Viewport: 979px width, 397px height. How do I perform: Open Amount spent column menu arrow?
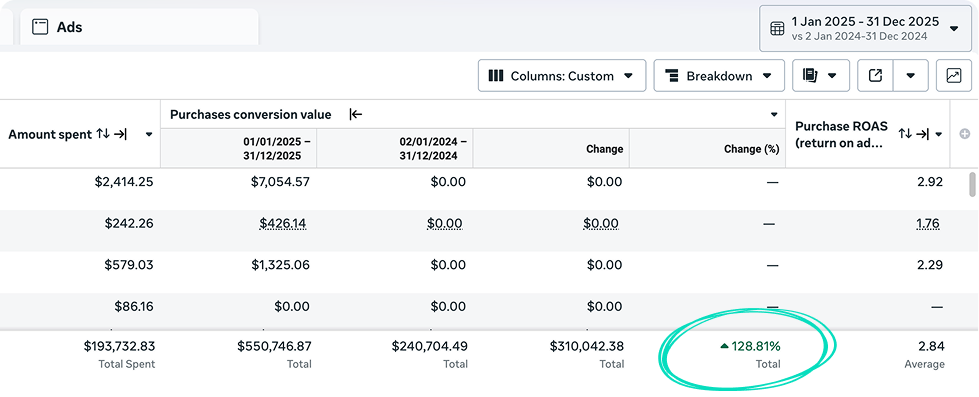click(149, 134)
